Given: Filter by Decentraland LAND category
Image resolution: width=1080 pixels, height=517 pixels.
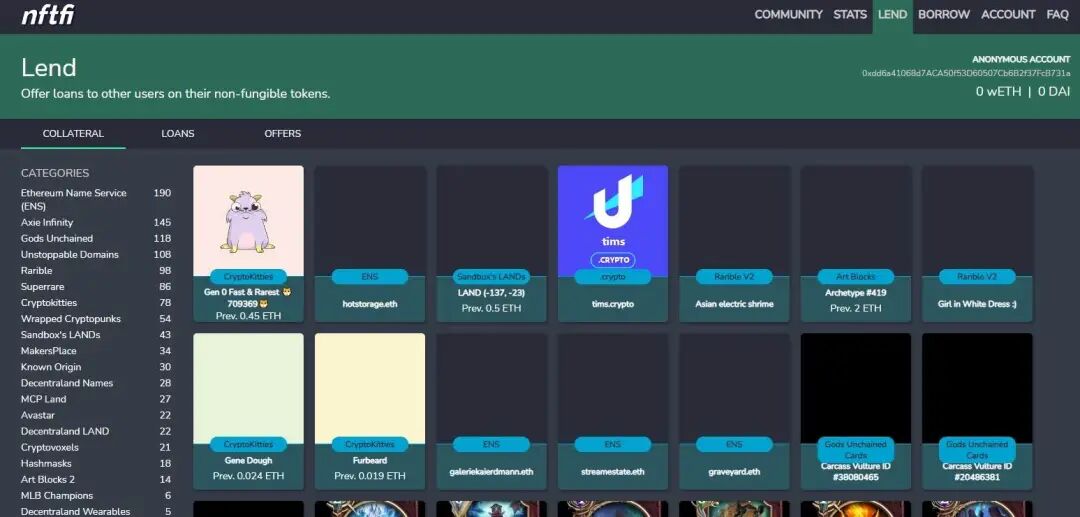Looking at the screenshot, I should (96, 431).
